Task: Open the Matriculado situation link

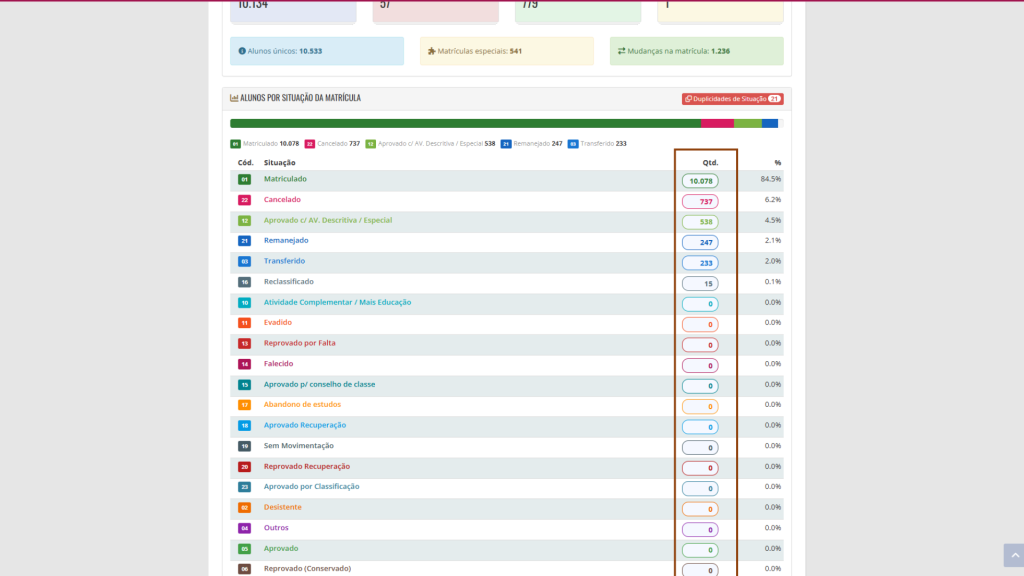Action: [x=285, y=179]
